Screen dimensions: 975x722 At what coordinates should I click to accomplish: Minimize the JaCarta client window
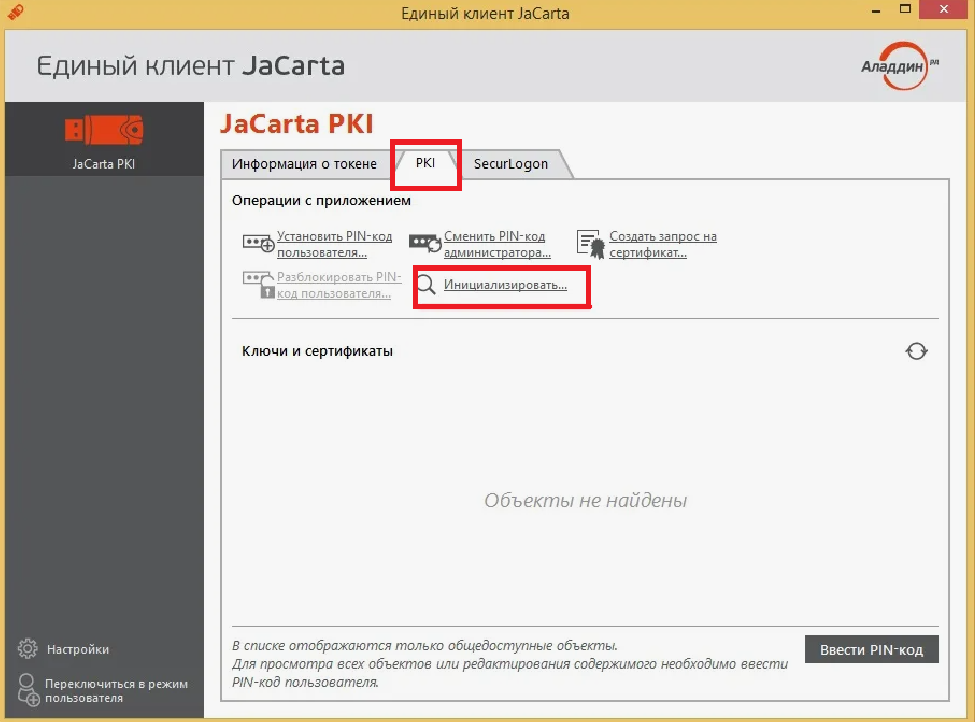click(876, 10)
